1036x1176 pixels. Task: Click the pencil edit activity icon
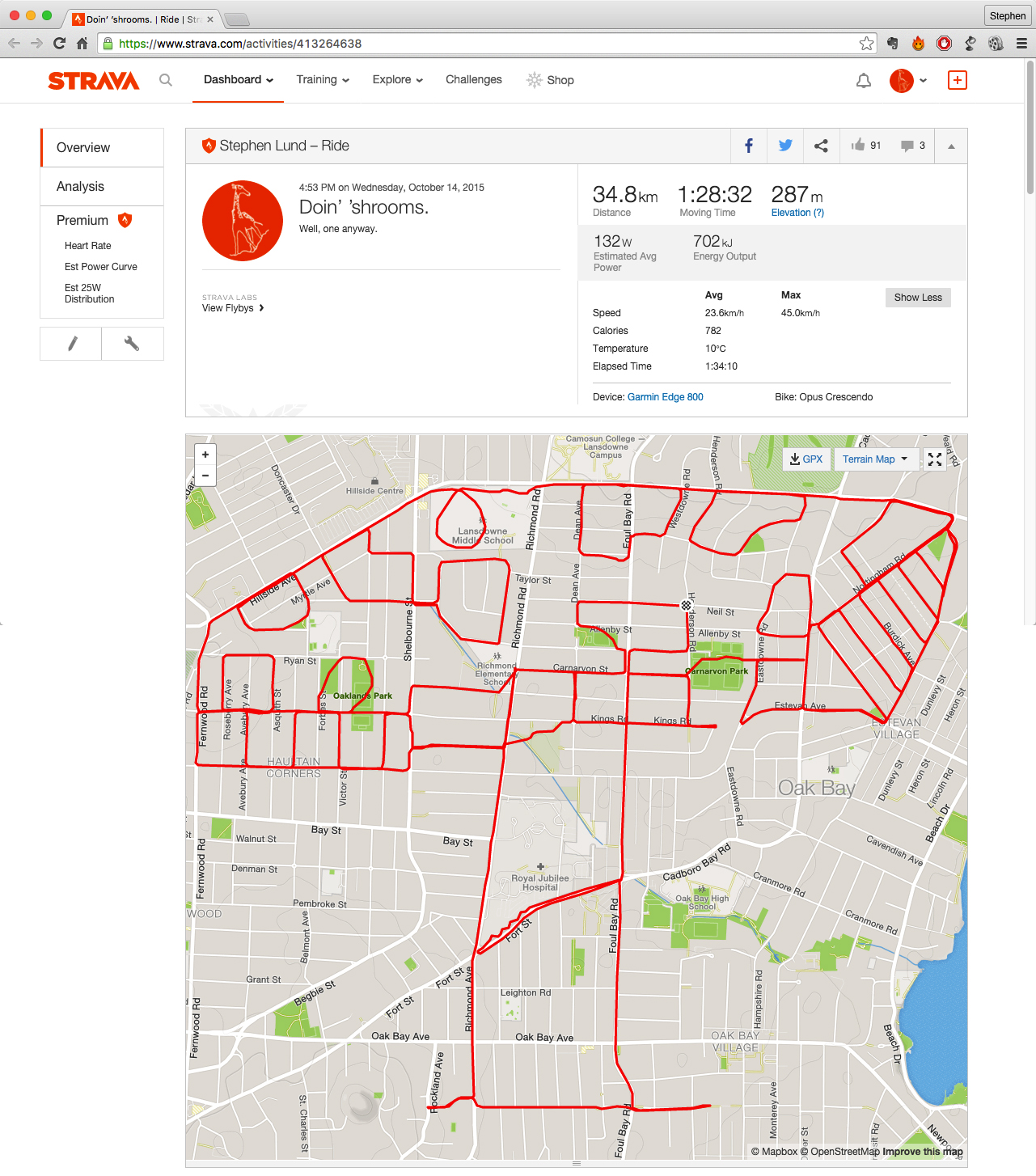coord(72,344)
